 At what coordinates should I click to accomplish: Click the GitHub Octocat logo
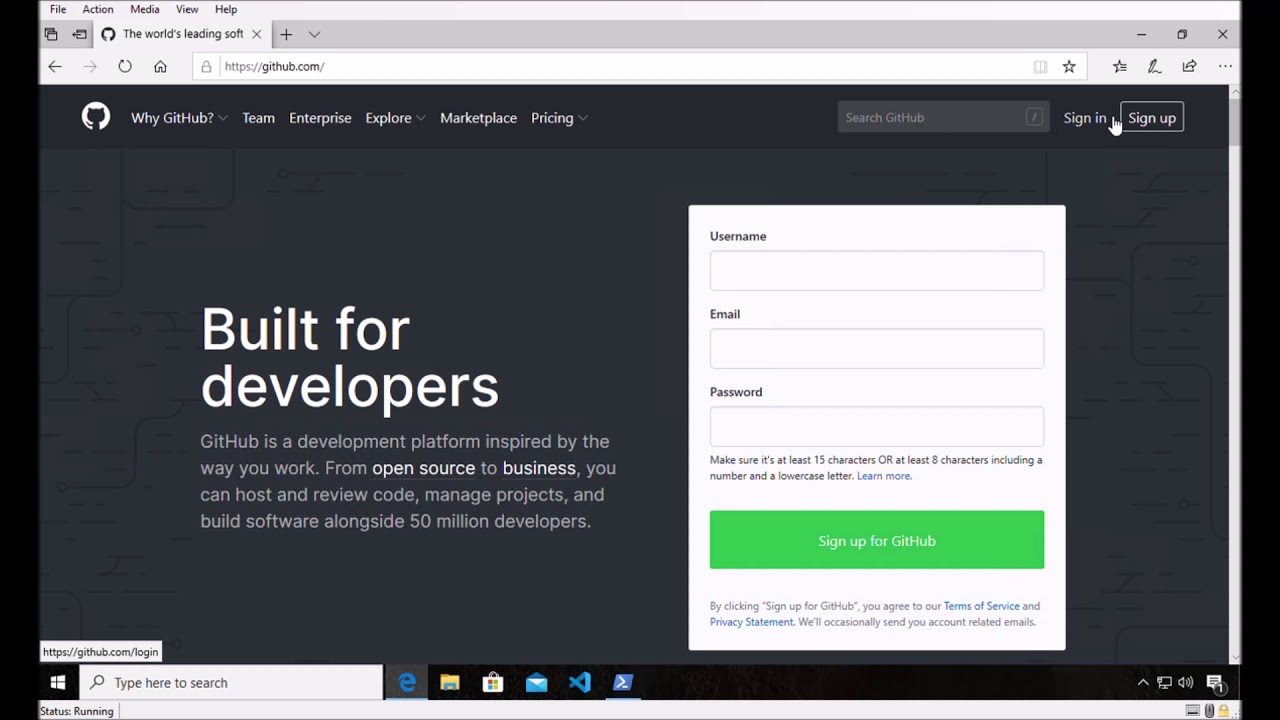click(96, 117)
